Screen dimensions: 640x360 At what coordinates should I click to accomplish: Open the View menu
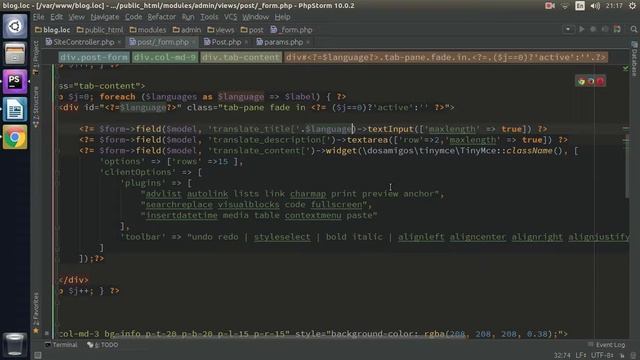pos(76,17)
